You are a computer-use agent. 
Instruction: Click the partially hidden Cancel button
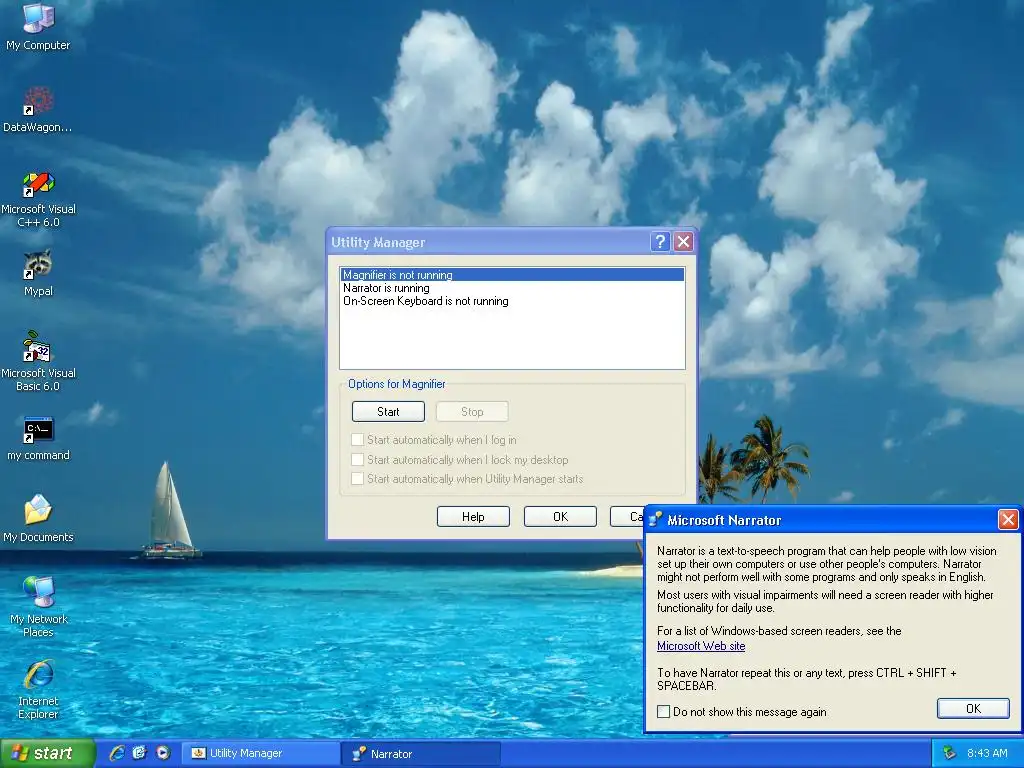[627, 517]
